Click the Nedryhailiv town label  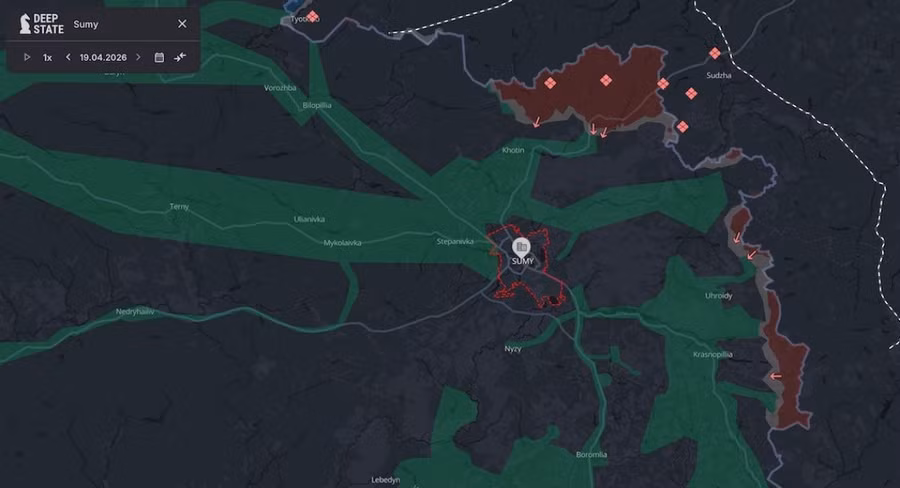(136, 311)
